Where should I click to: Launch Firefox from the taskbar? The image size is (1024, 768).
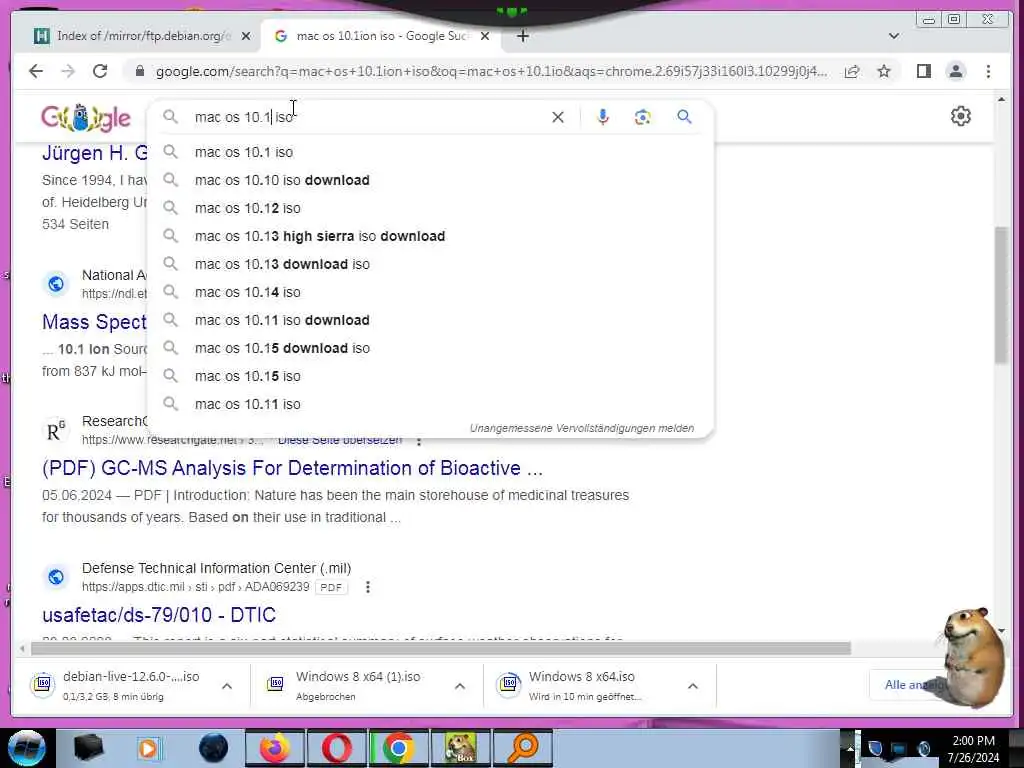pyautogui.click(x=274, y=748)
